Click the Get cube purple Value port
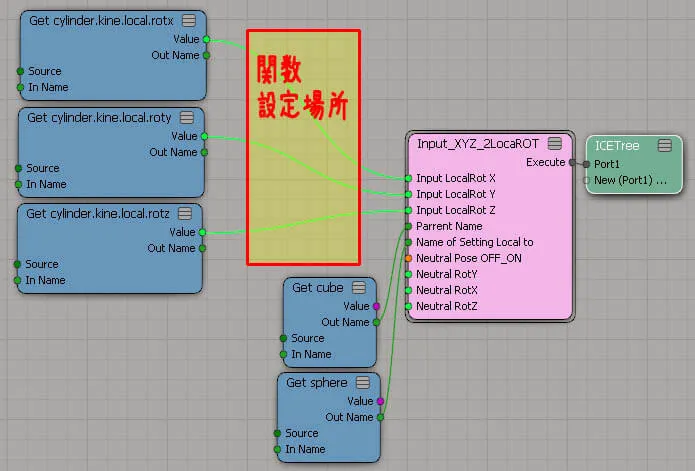 pyautogui.click(x=376, y=306)
